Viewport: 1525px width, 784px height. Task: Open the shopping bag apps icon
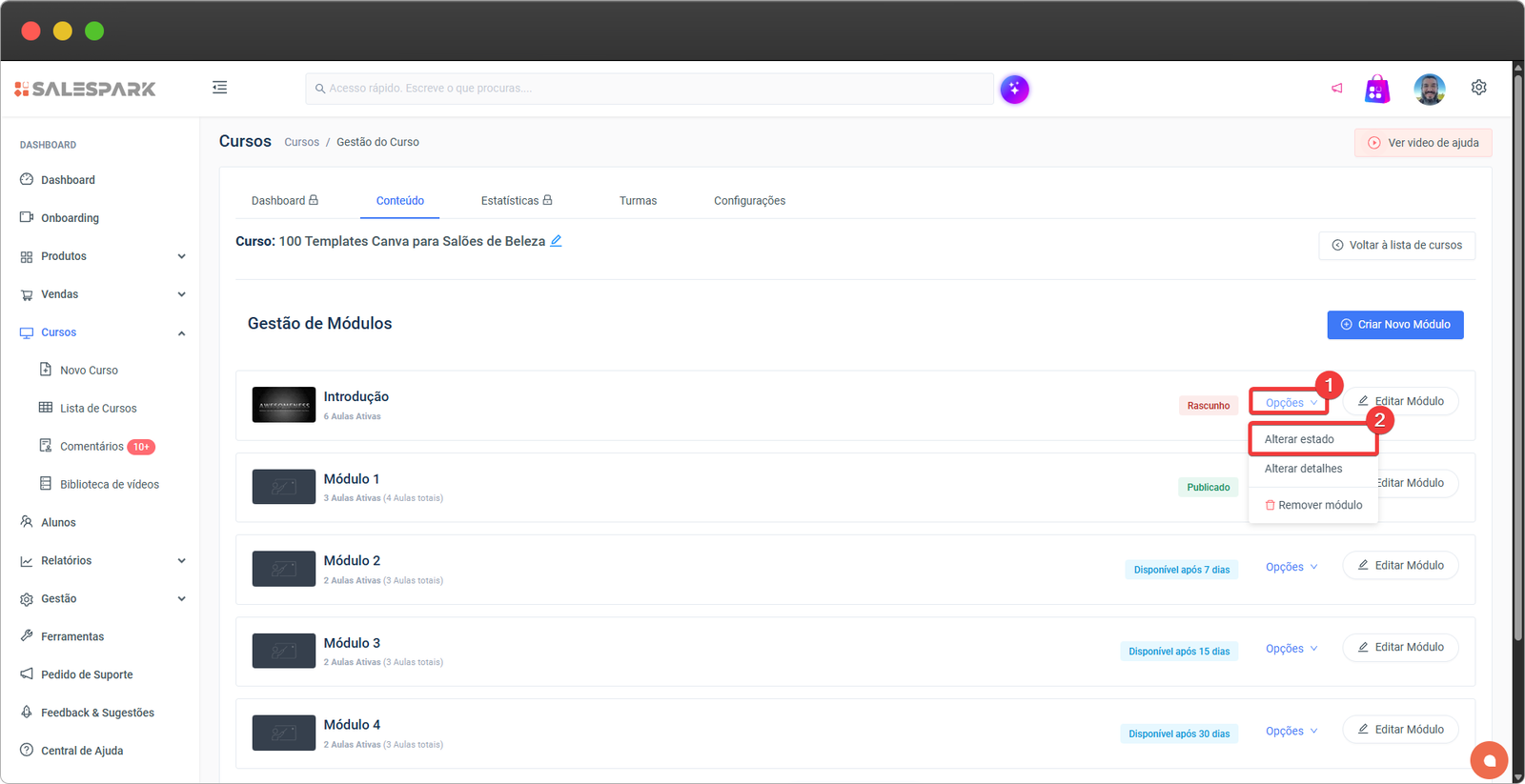click(1376, 90)
